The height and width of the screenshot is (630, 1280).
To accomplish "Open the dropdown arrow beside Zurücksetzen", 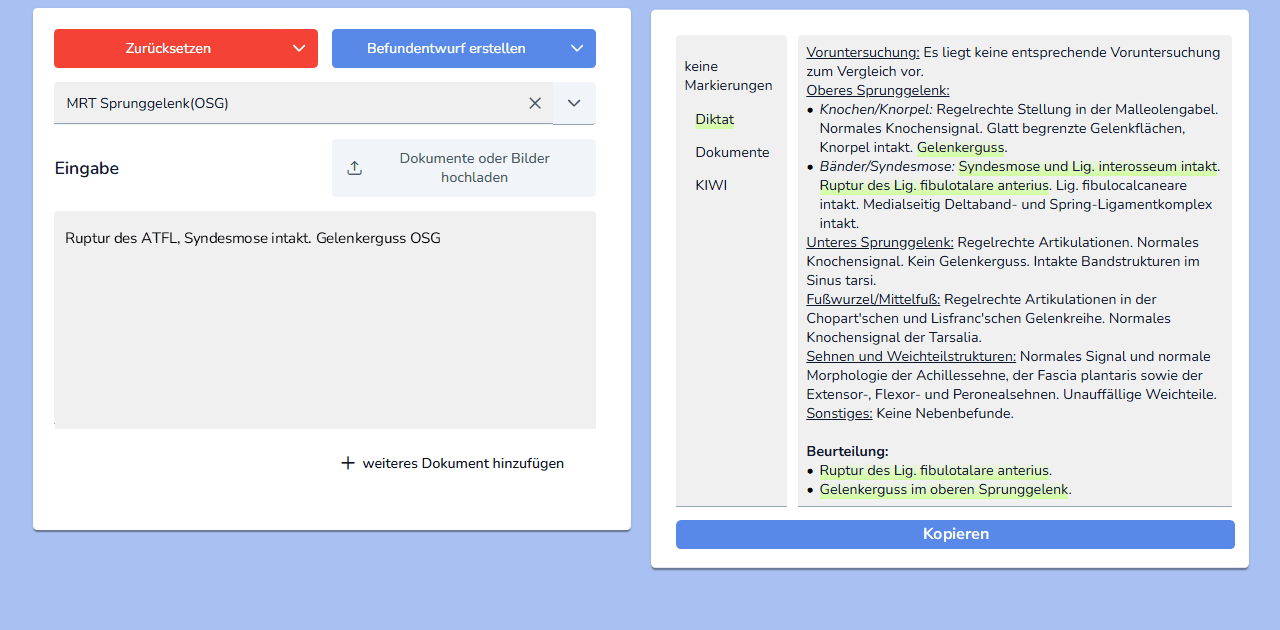I will pyautogui.click(x=299, y=48).
